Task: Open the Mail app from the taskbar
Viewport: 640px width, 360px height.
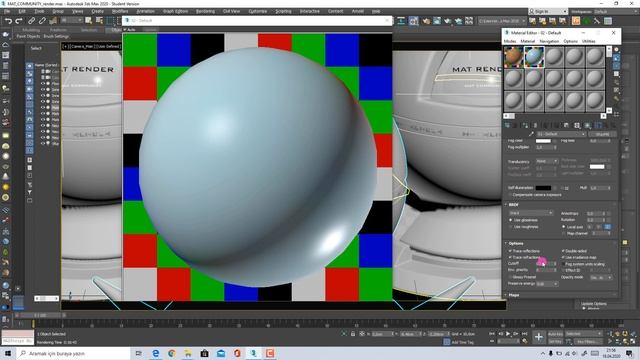Action: pyautogui.click(x=221, y=353)
